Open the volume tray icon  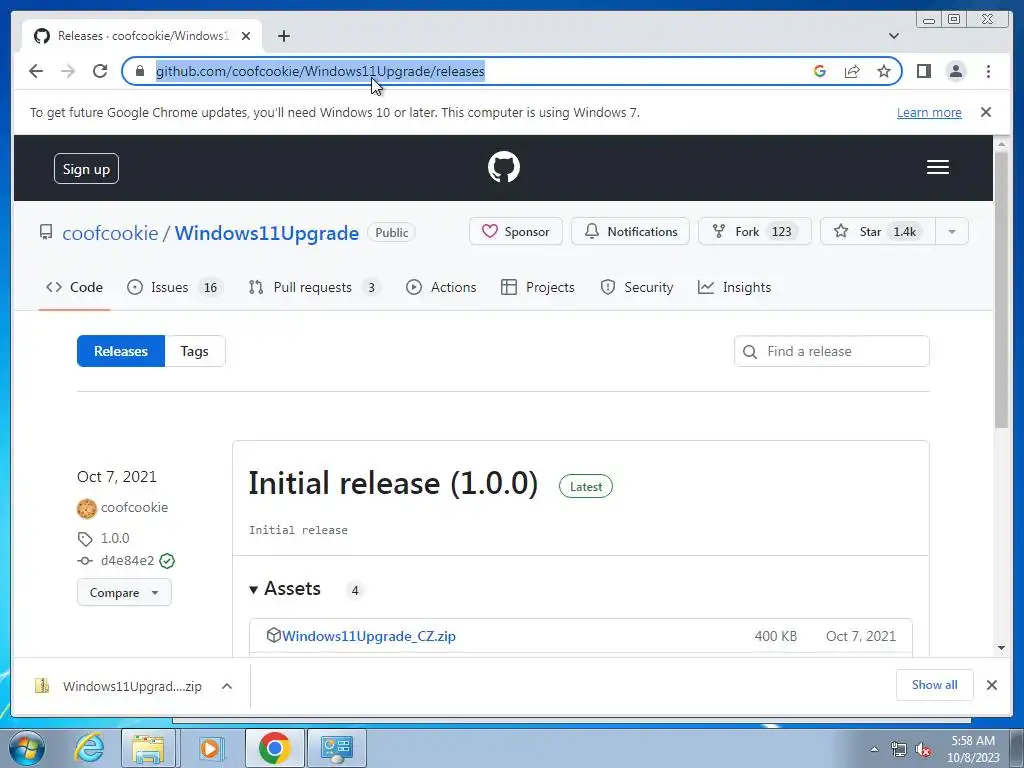tap(924, 750)
